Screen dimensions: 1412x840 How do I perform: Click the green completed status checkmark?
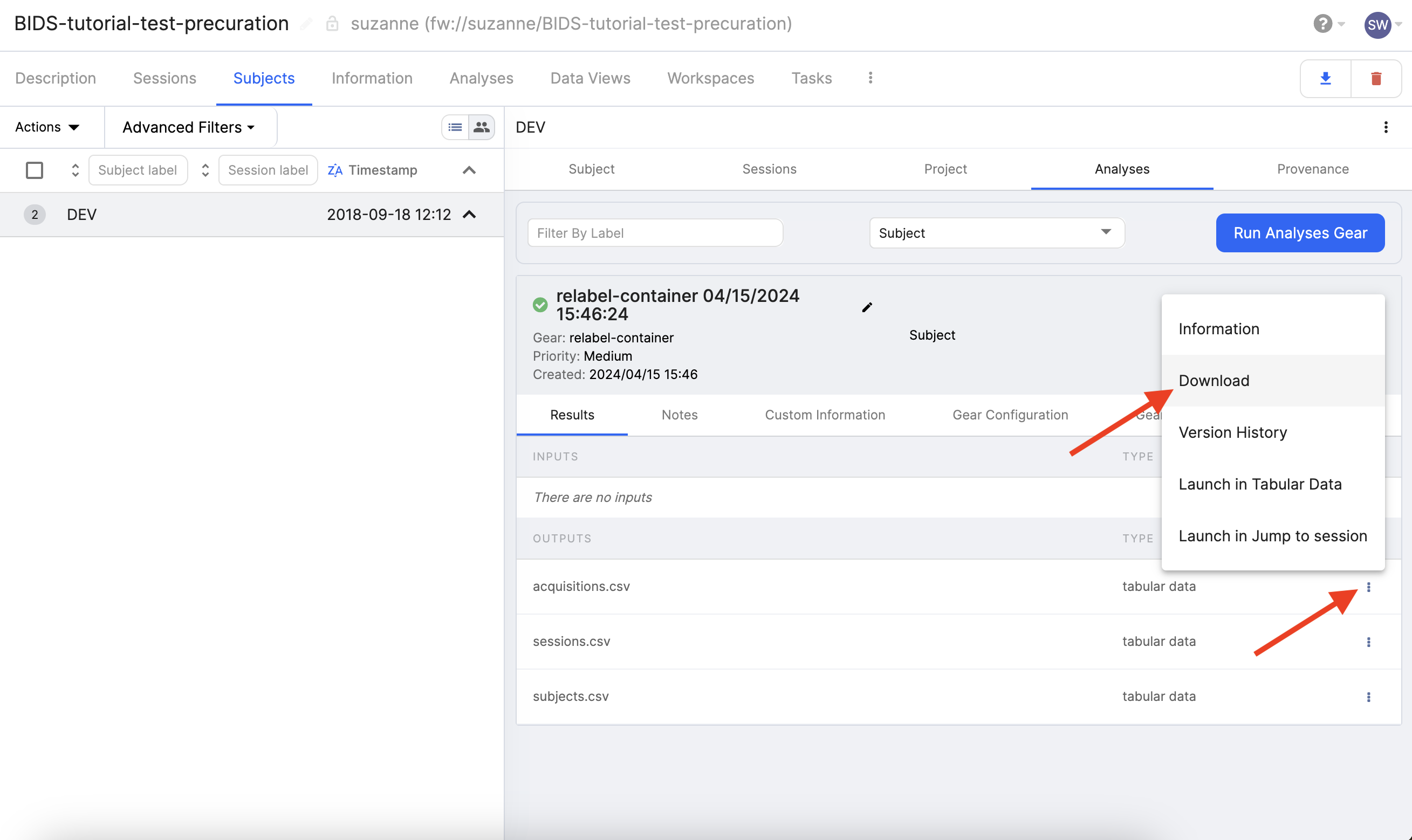point(540,305)
